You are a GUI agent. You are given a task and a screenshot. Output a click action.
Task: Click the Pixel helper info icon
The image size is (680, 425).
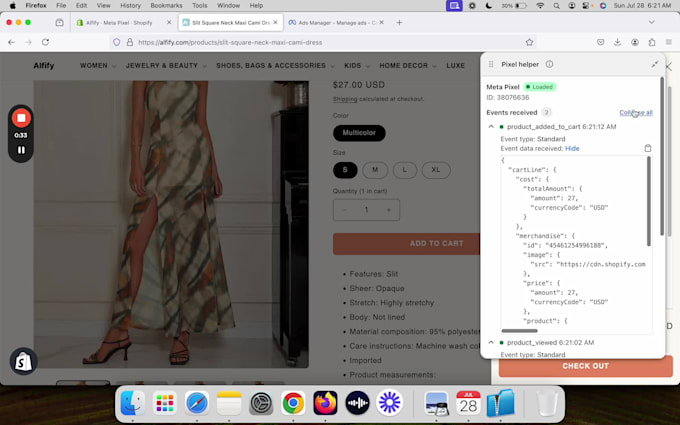549,64
